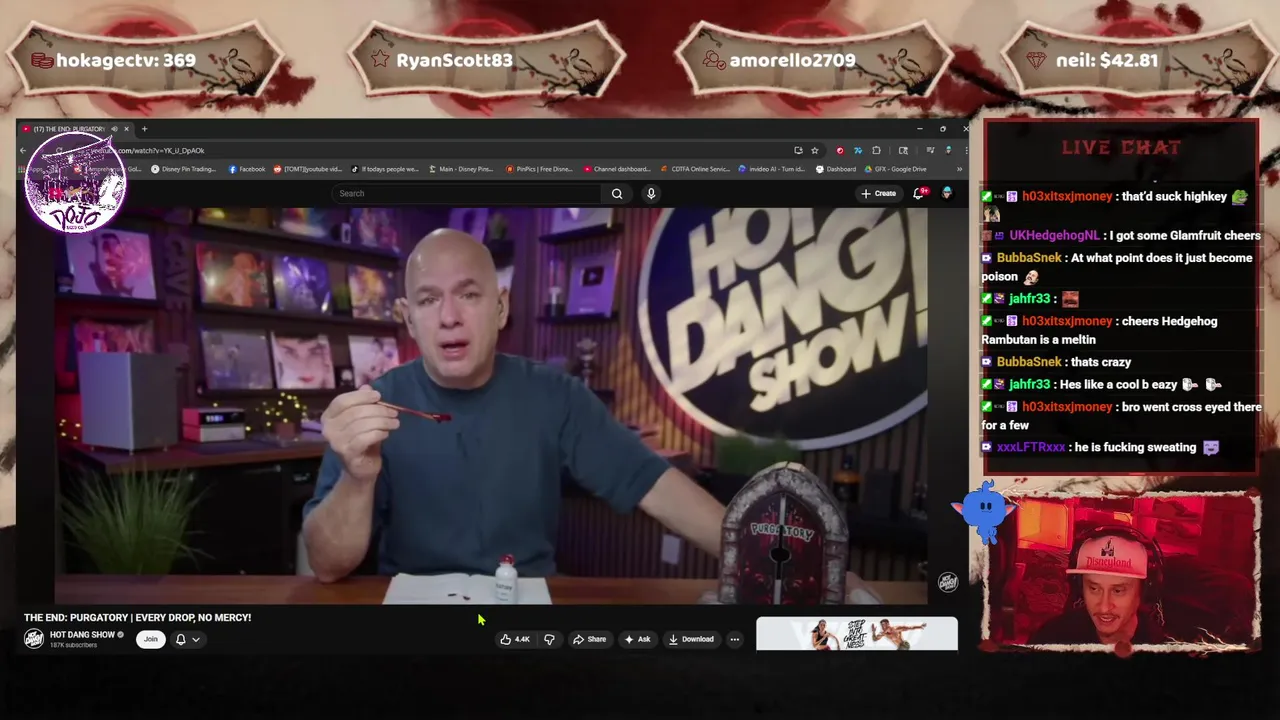This screenshot has height=720, width=1280.
Task: Open CDTFA Online Services bookmark
Action: coord(695,169)
